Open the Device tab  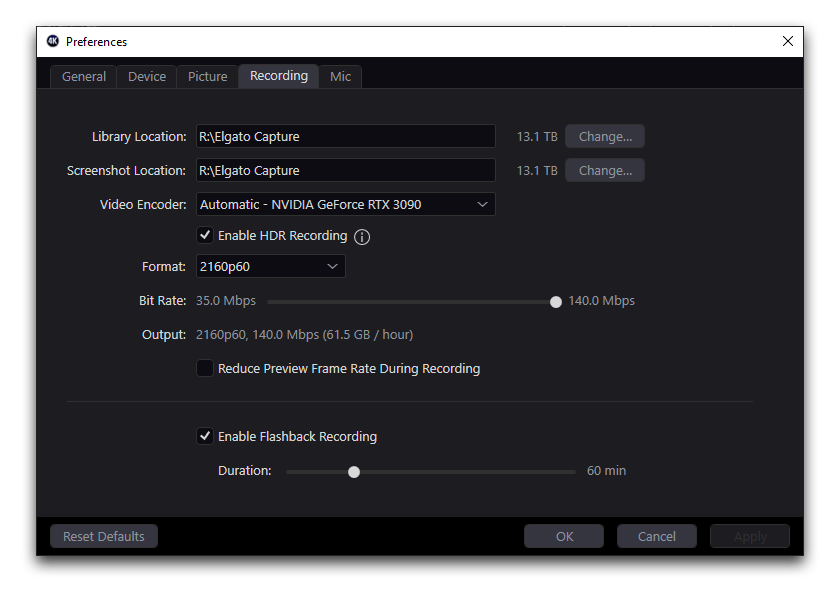click(147, 77)
